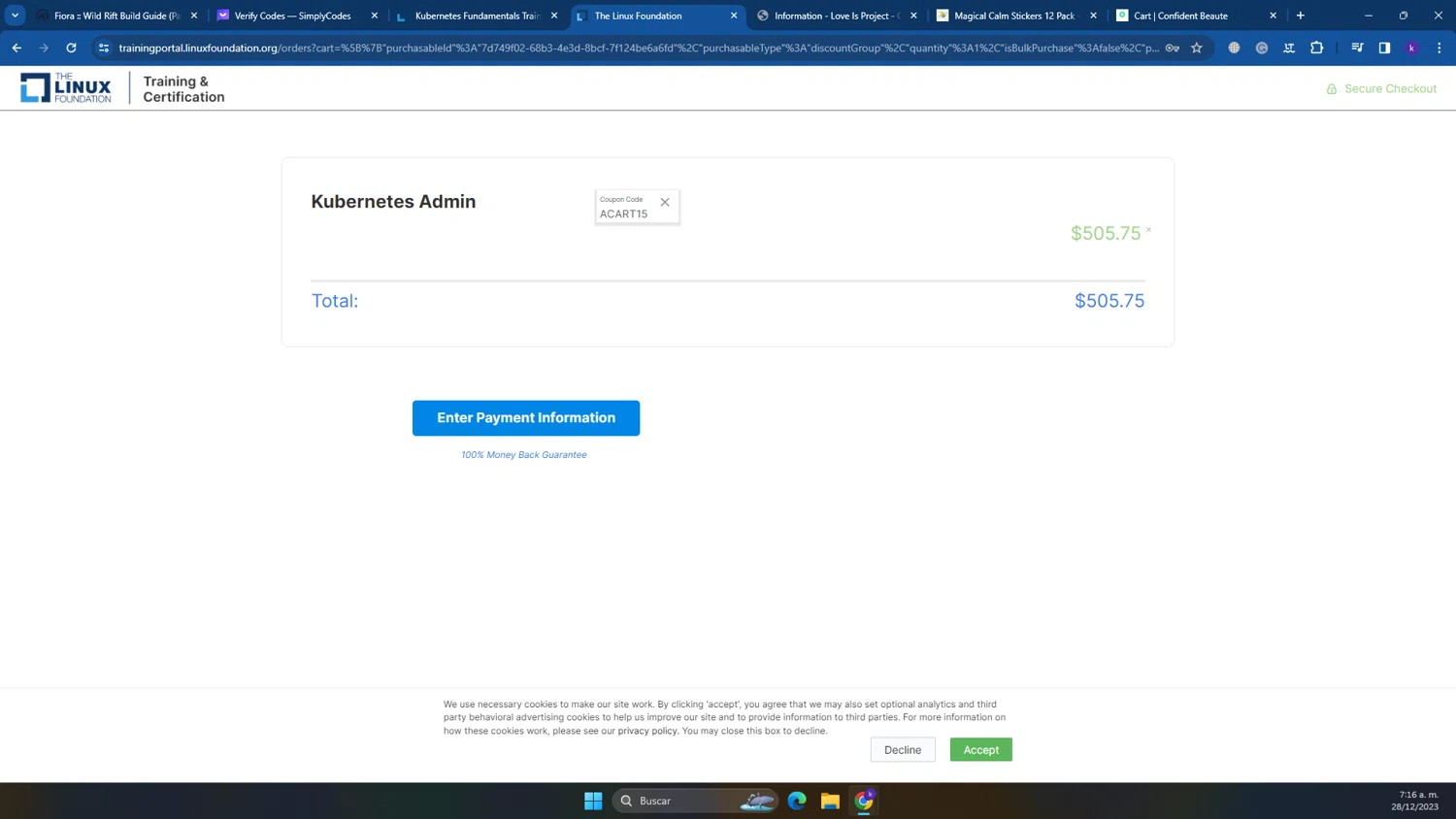Switch to Kubernetes Fundamentals Training tab
Image resolution: width=1456 pixels, height=819 pixels.
[476, 16]
